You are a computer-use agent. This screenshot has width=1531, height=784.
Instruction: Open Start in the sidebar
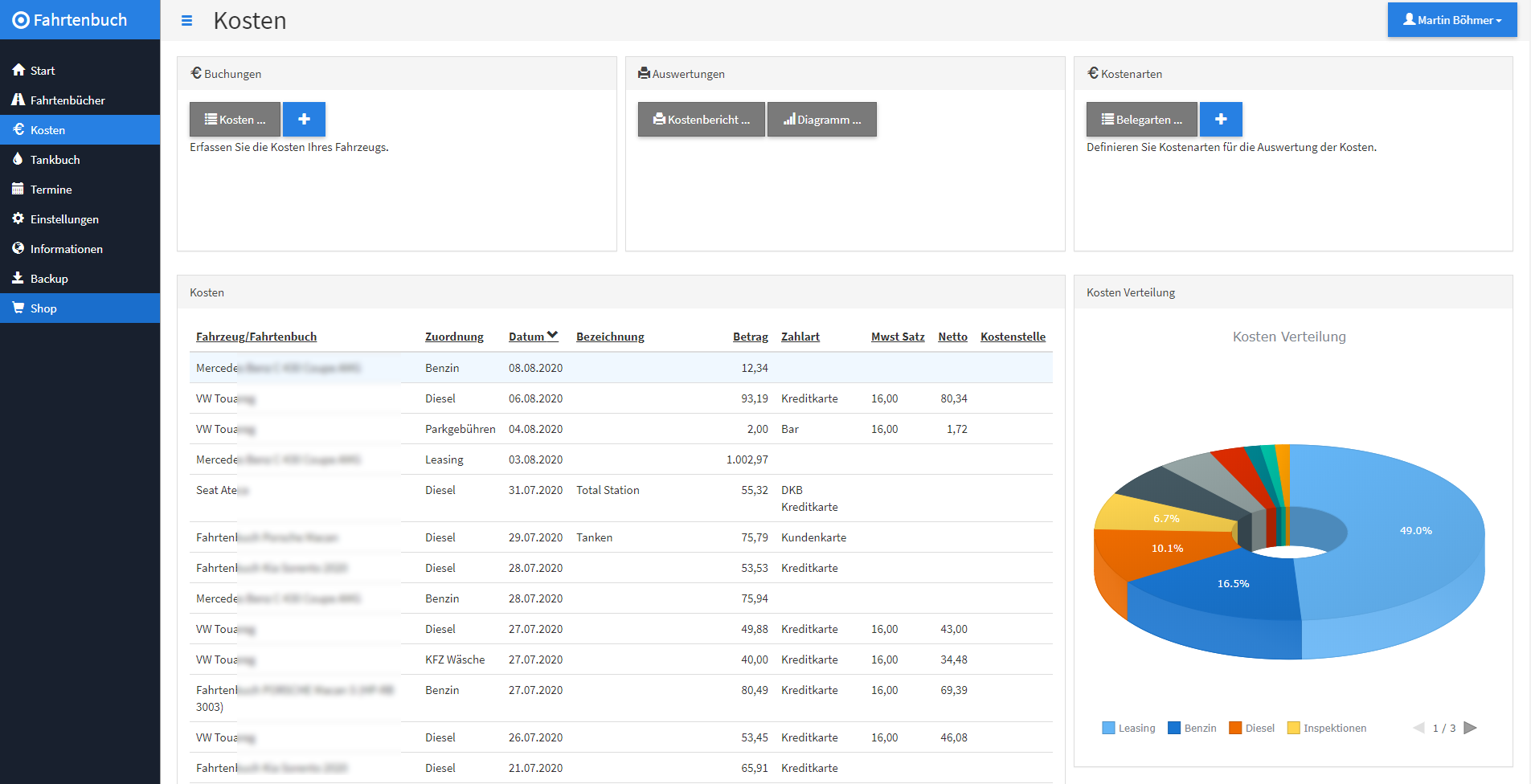80,71
